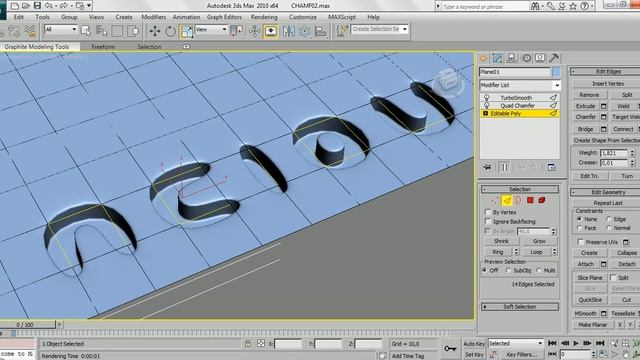Click the Plane01 object color swatch
The height and width of the screenshot is (360, 640).
click(x=556, y=72)
